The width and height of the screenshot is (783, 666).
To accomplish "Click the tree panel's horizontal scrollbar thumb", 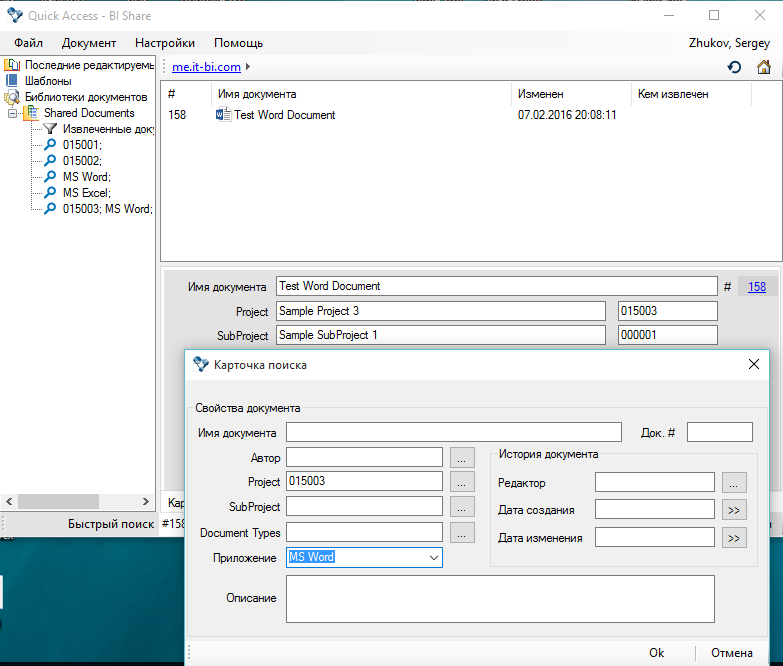I will point(58,501).
